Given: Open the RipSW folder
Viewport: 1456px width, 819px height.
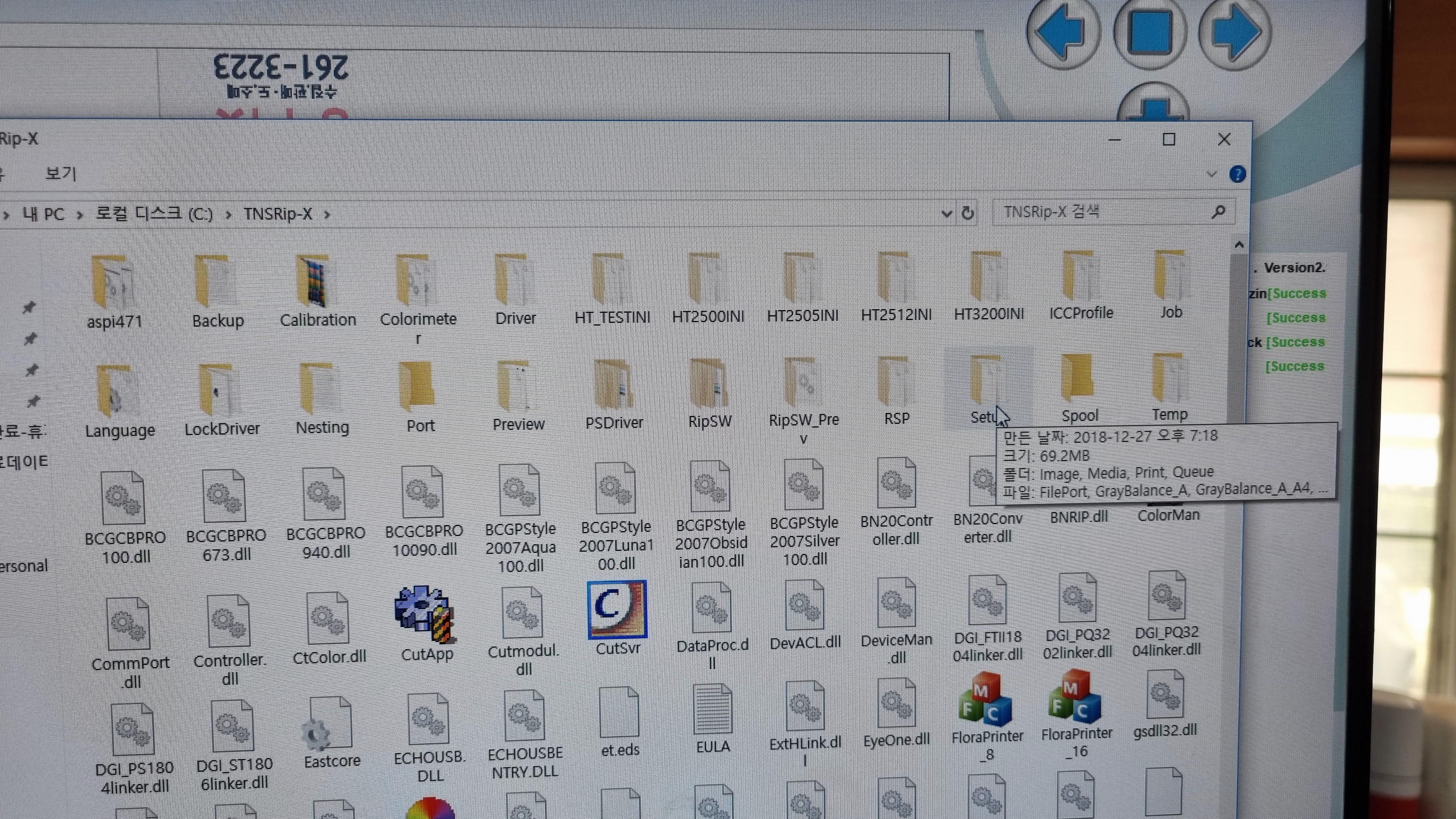Looking at the screenshot, I should [710, 395].
